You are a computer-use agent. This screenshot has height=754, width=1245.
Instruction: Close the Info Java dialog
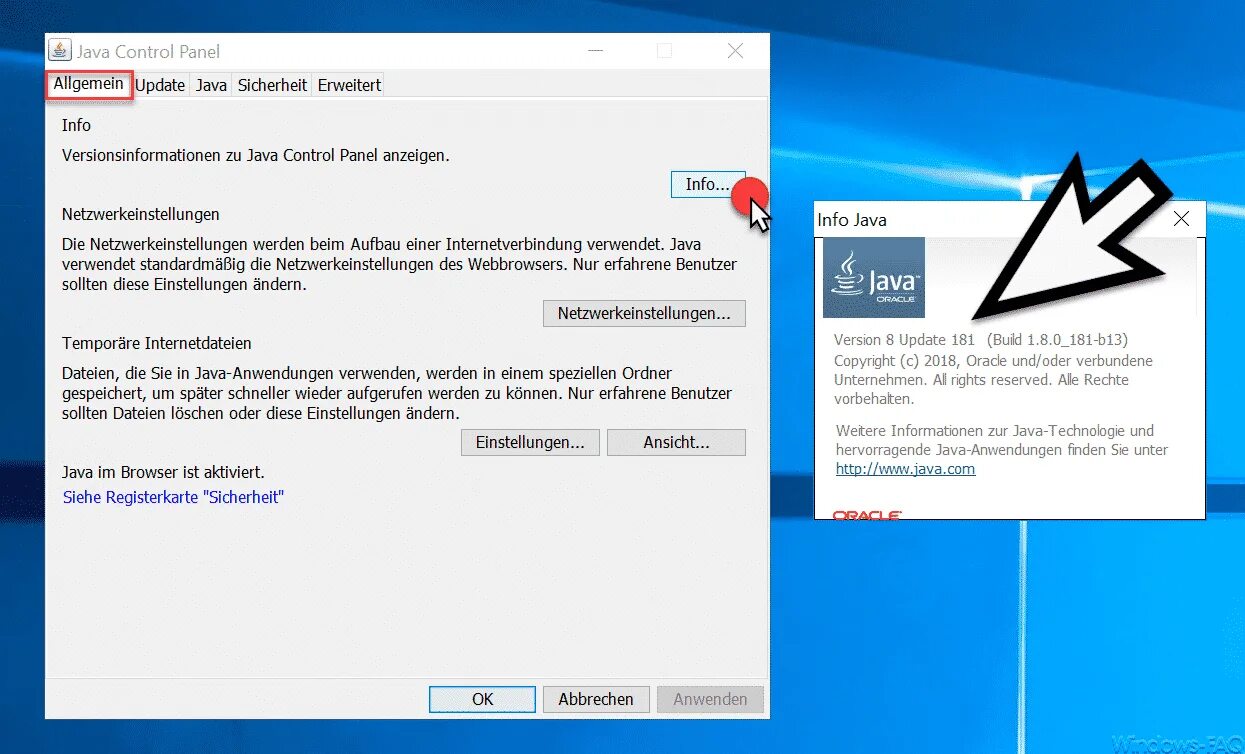pos(1181,219)
